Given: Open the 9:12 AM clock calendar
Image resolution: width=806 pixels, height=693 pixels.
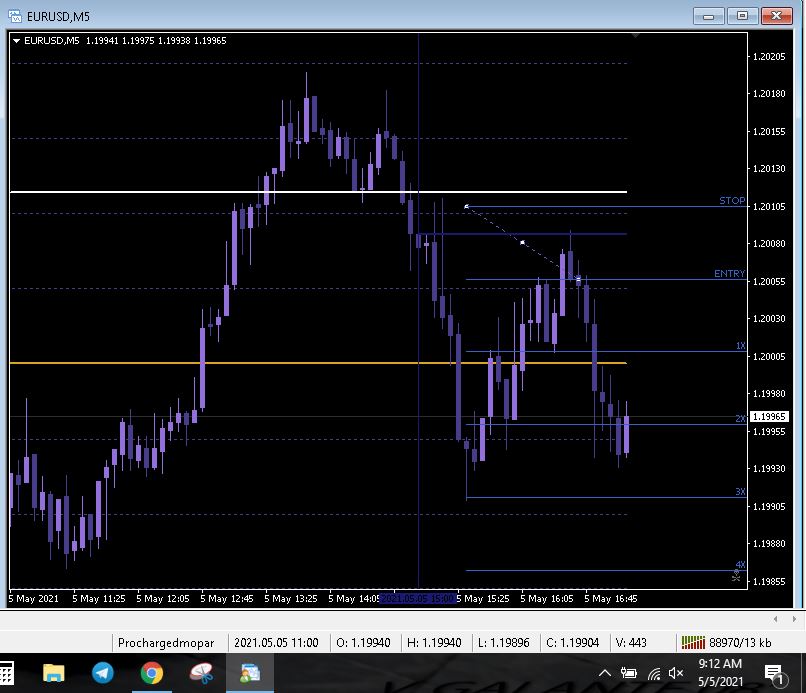Looking at the screenshot, I should click(720, 672).
